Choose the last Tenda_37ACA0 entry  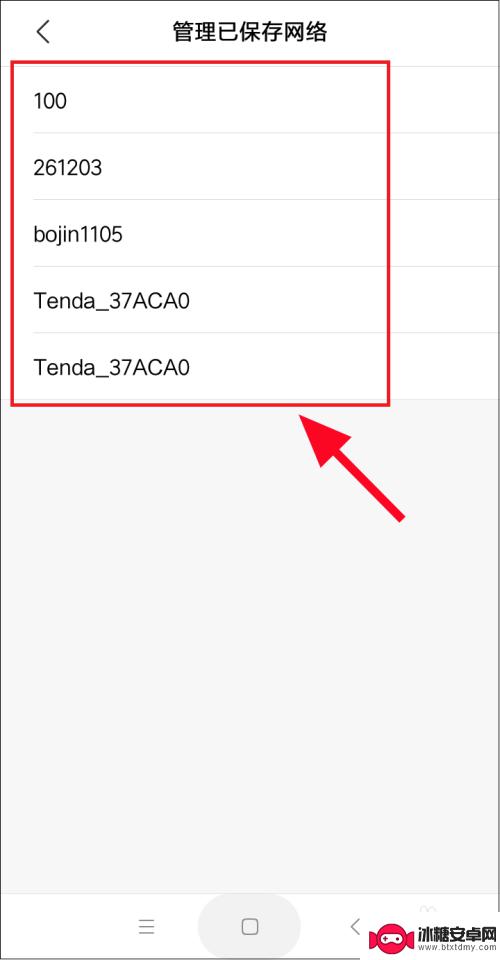tap(250, 367)
